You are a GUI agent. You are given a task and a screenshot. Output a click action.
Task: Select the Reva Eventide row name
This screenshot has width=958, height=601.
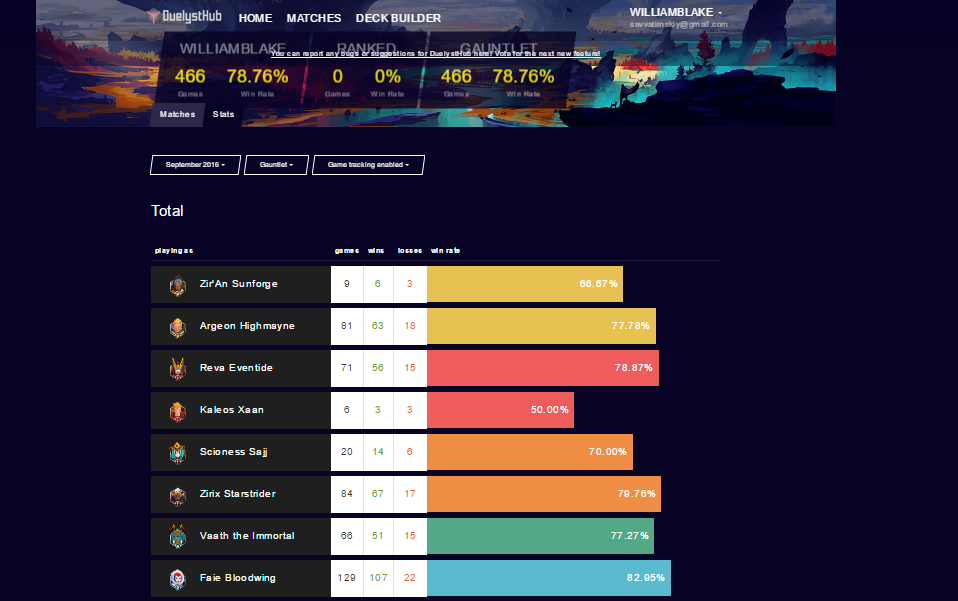[x=236, y=368]
